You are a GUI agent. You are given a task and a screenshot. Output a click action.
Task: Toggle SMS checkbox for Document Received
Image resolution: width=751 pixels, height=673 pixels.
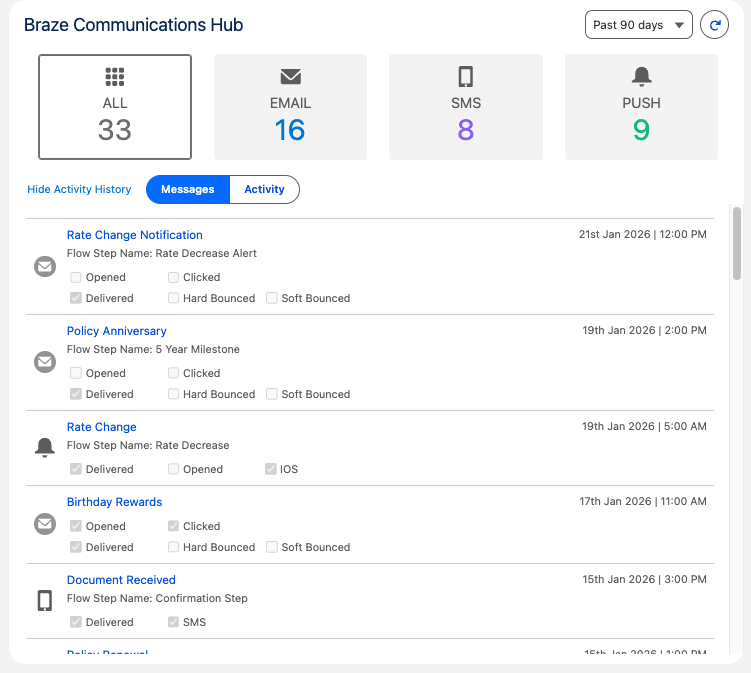tap(173, 622)
